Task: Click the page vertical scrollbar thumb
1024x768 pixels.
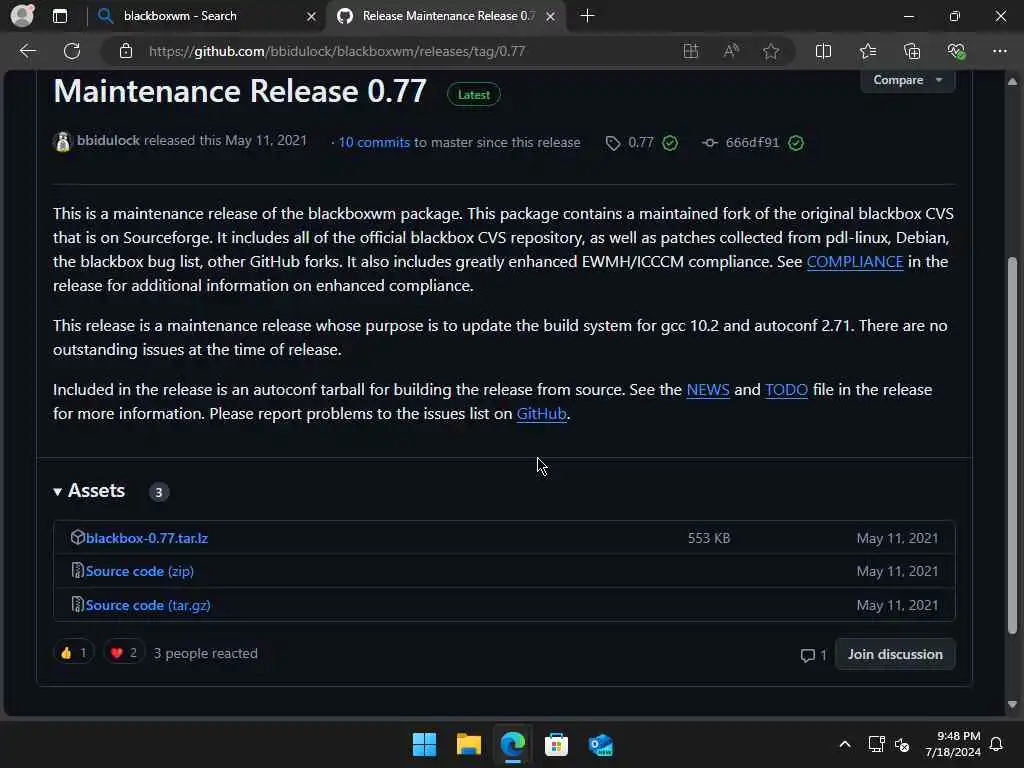Action: pos(1012,445)
